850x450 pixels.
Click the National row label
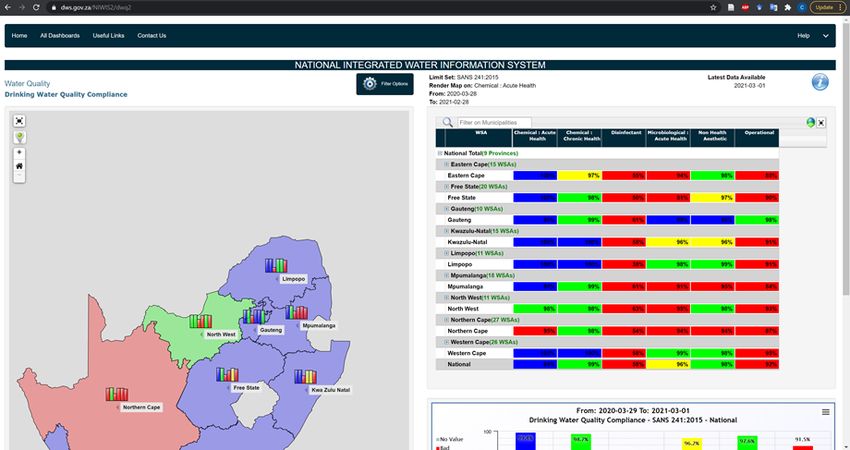click(x=459, y=364)
